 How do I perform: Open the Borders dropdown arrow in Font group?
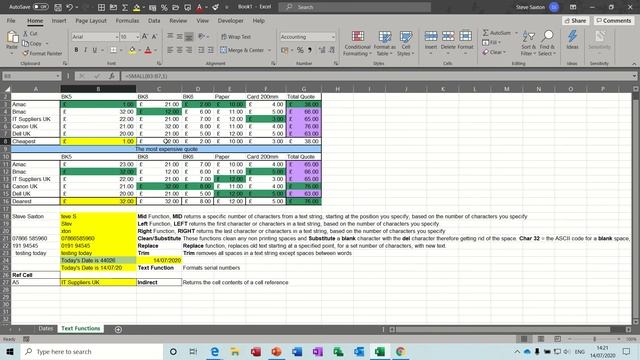[x=121, y=50]
